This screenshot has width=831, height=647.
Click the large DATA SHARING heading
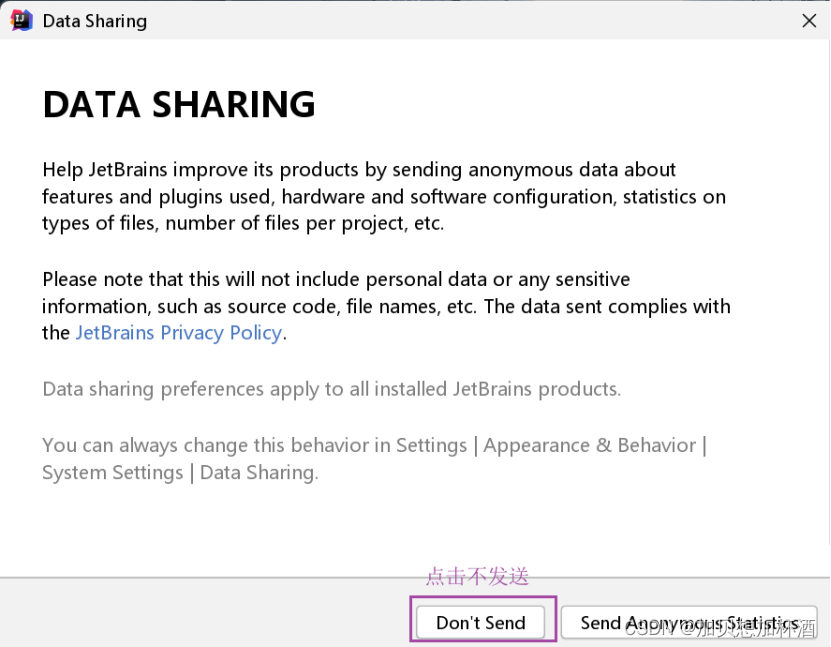[179, 104]
